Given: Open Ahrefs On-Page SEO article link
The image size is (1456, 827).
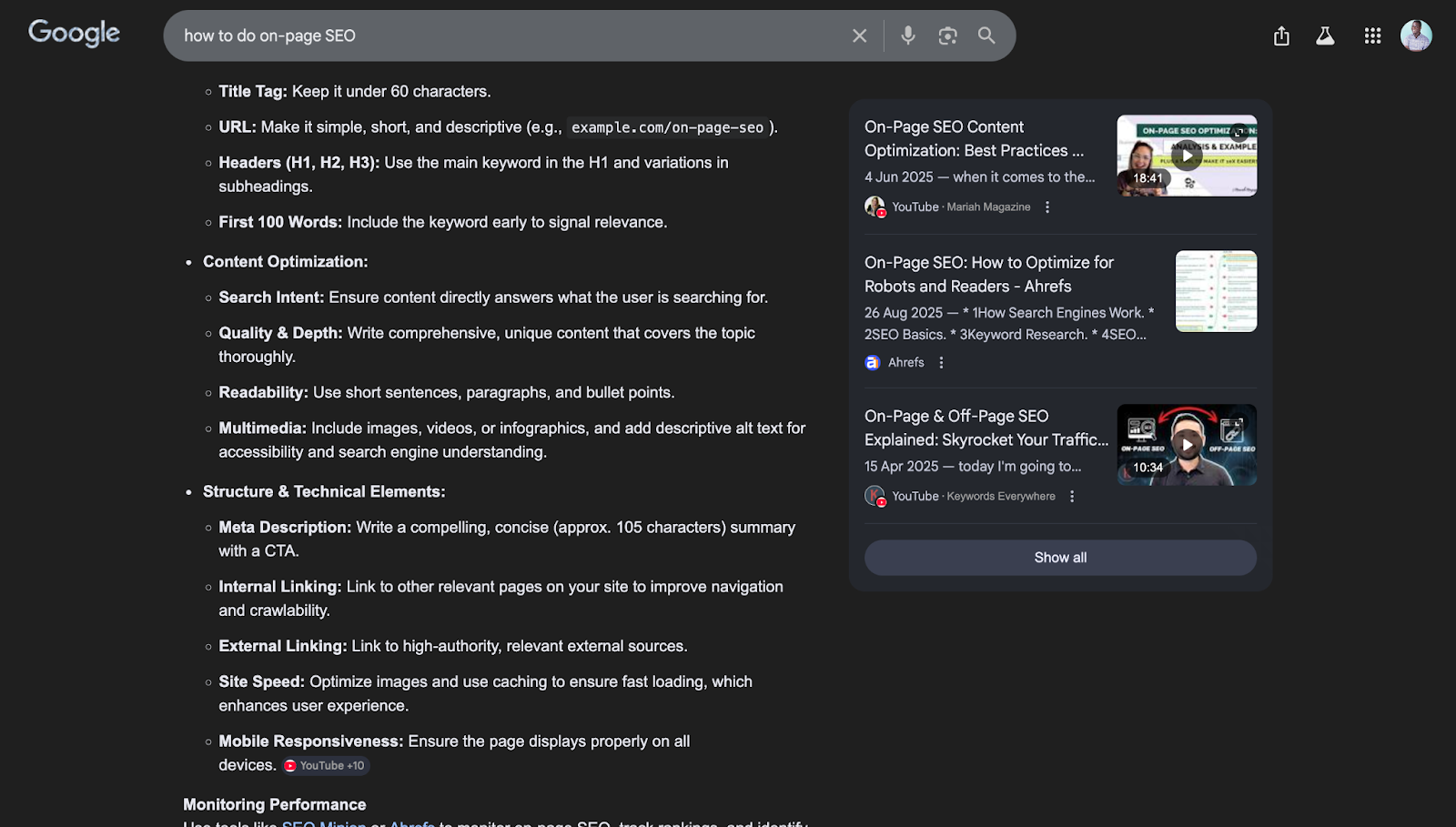Looking at the screenshot, I should (988, 274).
